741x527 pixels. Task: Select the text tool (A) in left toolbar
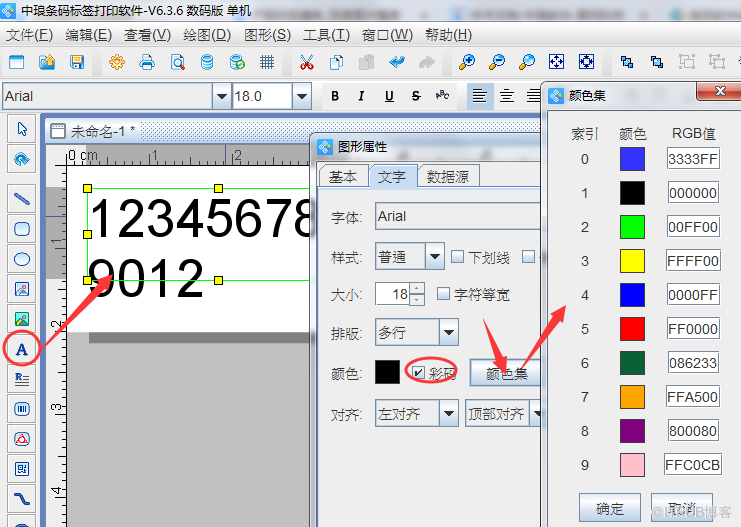click(21, 348)
